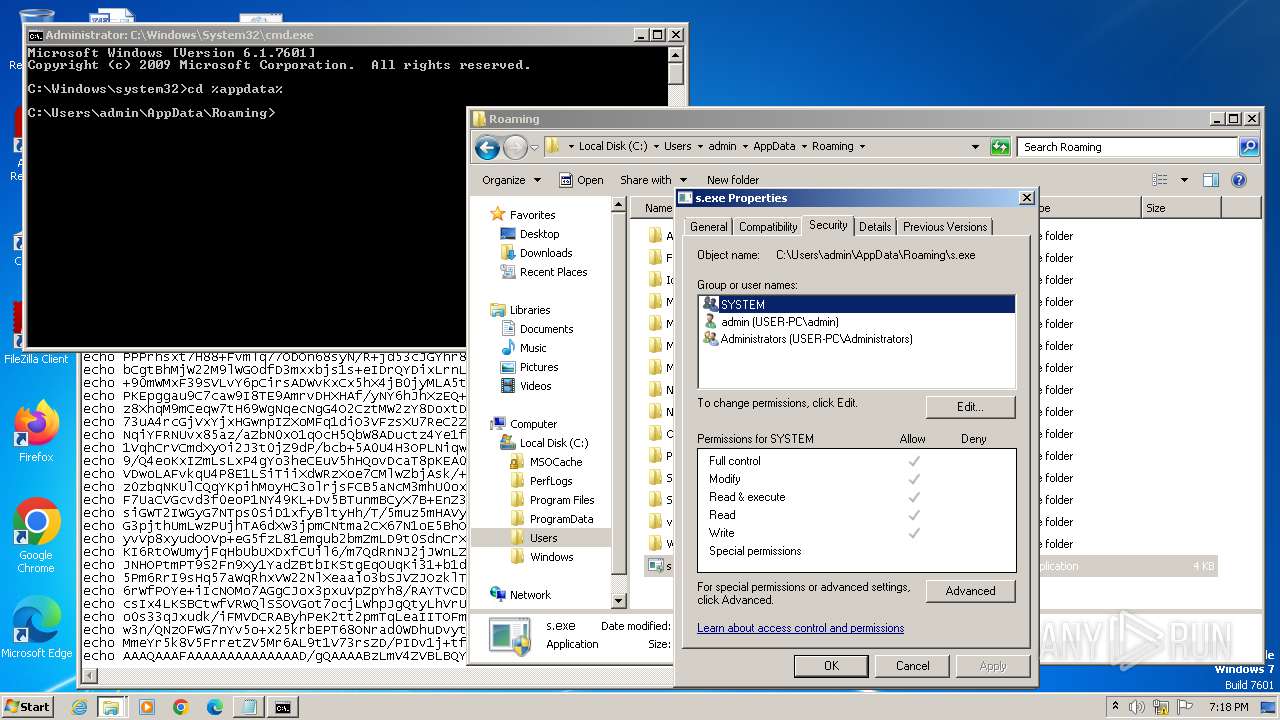Screen dimensions: 1280x720
Task: Open Downloads in the navigation pane
Action: point(546,253)
